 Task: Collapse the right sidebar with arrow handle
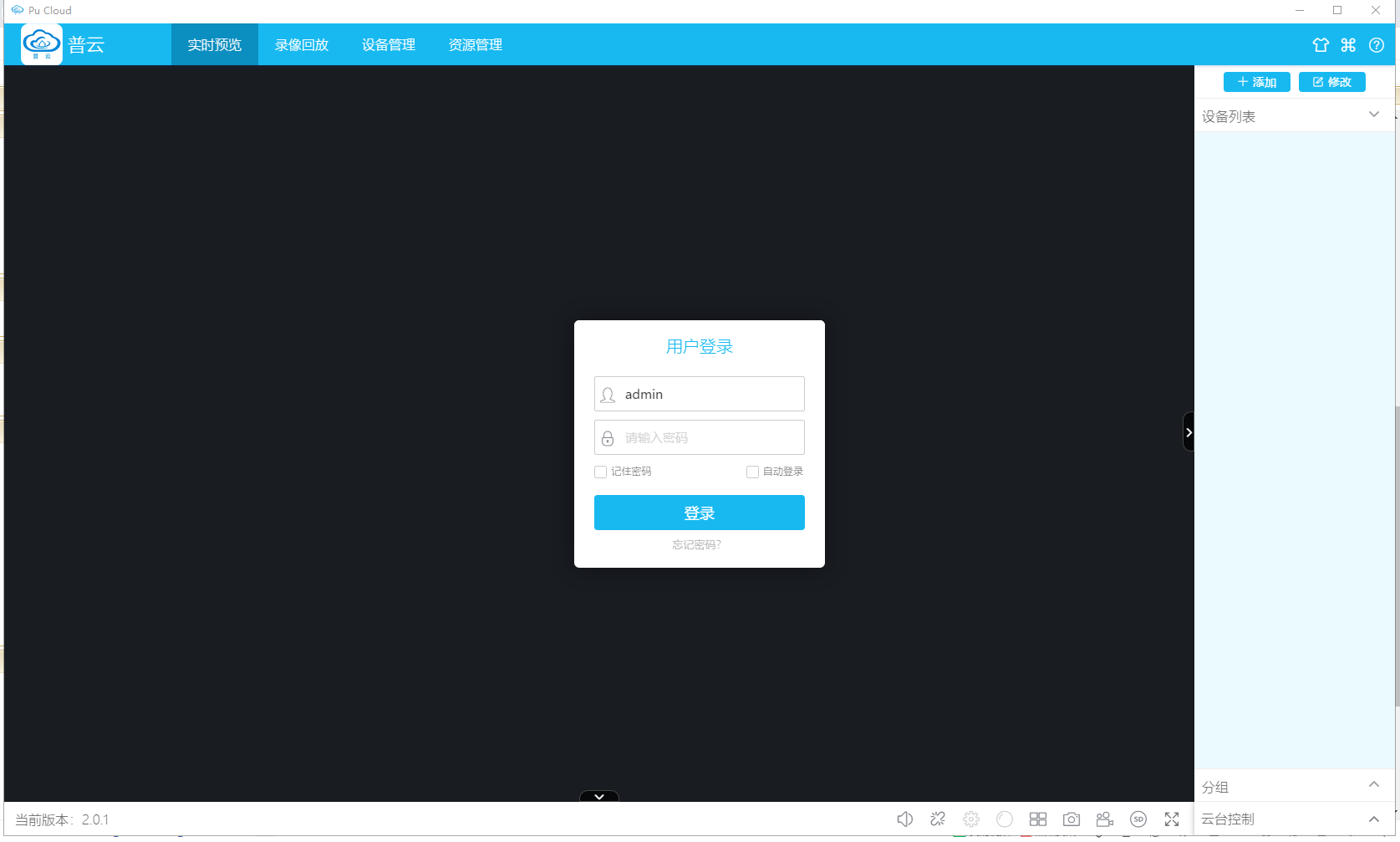click(x=1189, y=432)
